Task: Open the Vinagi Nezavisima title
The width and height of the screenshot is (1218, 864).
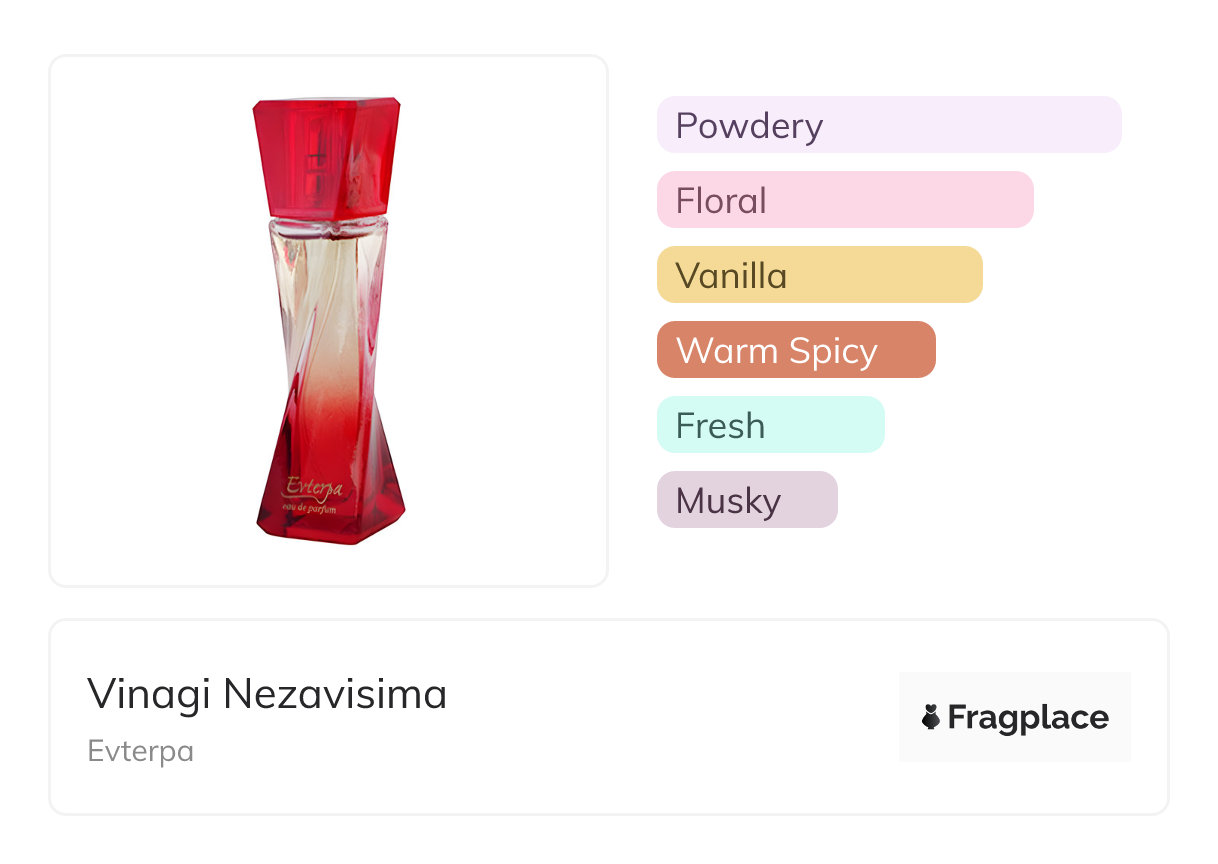Action: [267, 694]
